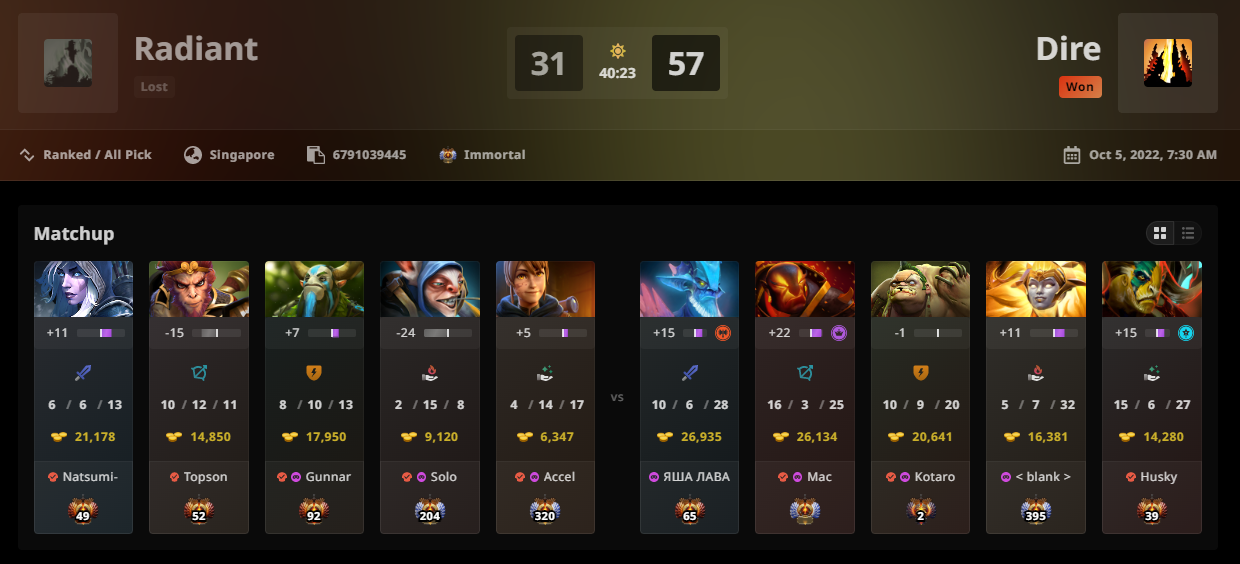Click the rank badge numbered 204 under Solo

(x=429, y=511)
